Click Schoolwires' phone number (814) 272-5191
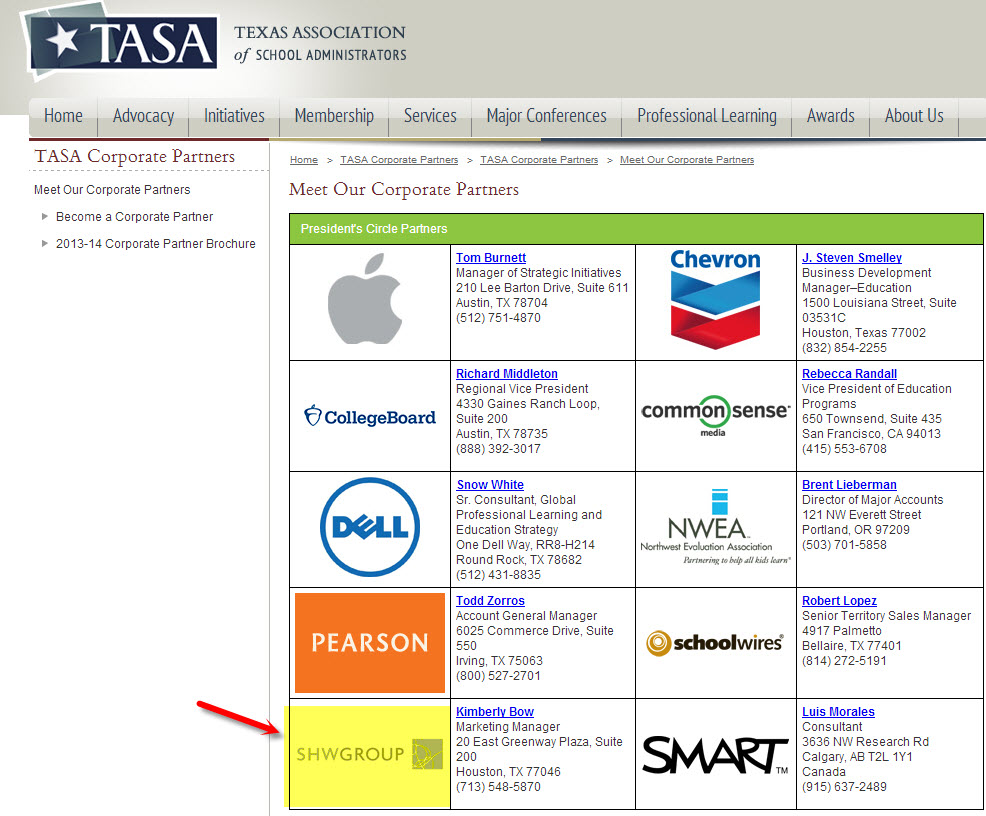Image resolution: width=986 pixels, height=816 pixels. pos(845,661)
